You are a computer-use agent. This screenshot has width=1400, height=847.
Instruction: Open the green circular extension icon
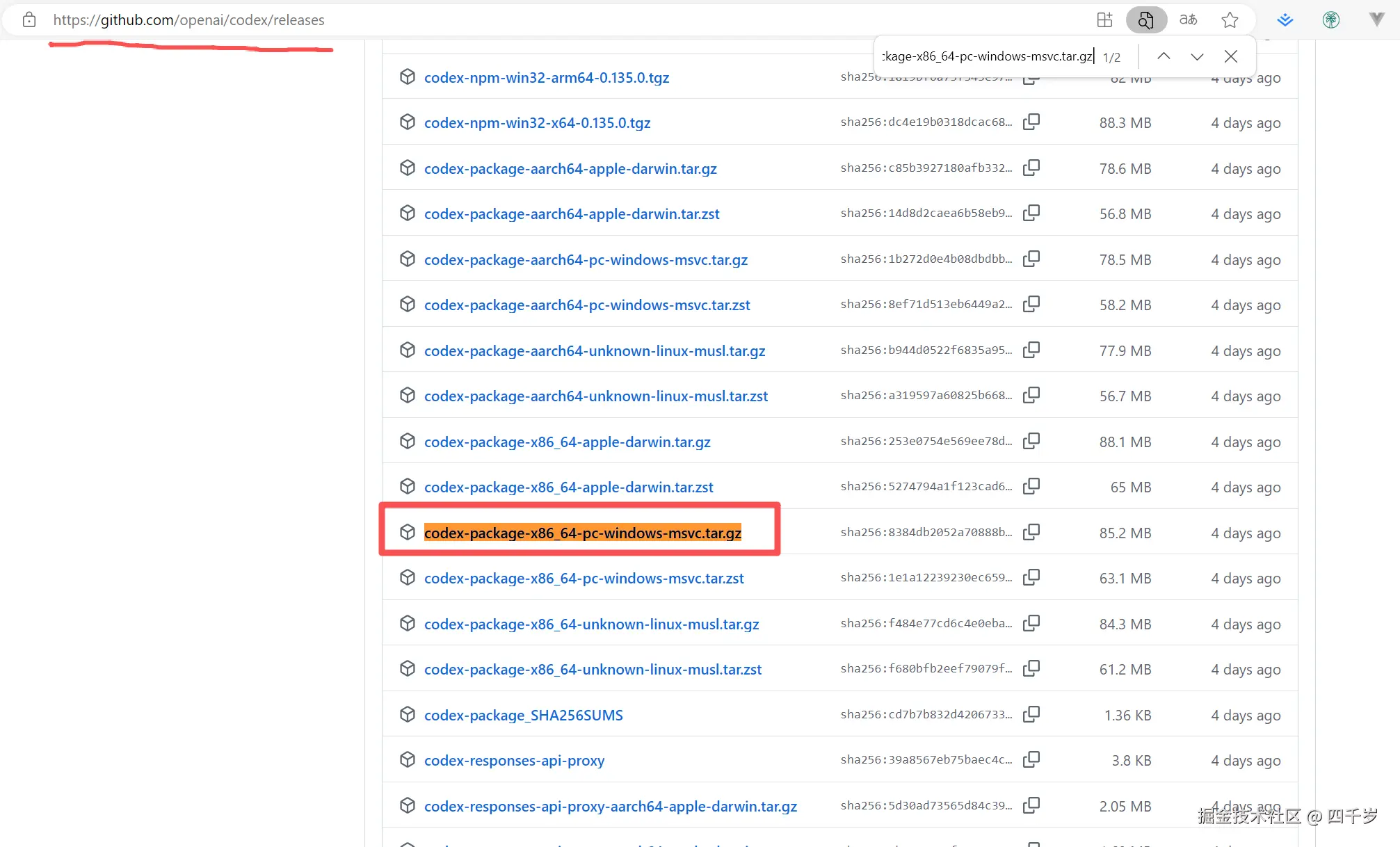pos(1331,19)
